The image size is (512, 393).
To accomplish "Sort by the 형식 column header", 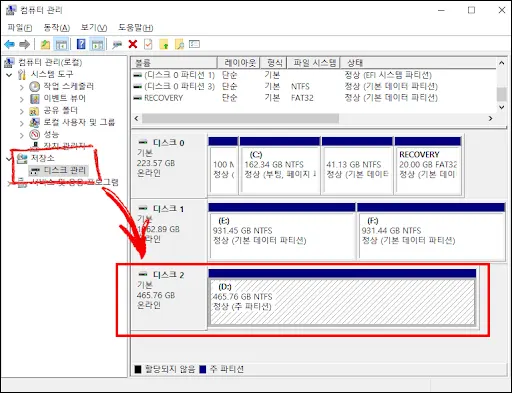I will click(273, 63).
